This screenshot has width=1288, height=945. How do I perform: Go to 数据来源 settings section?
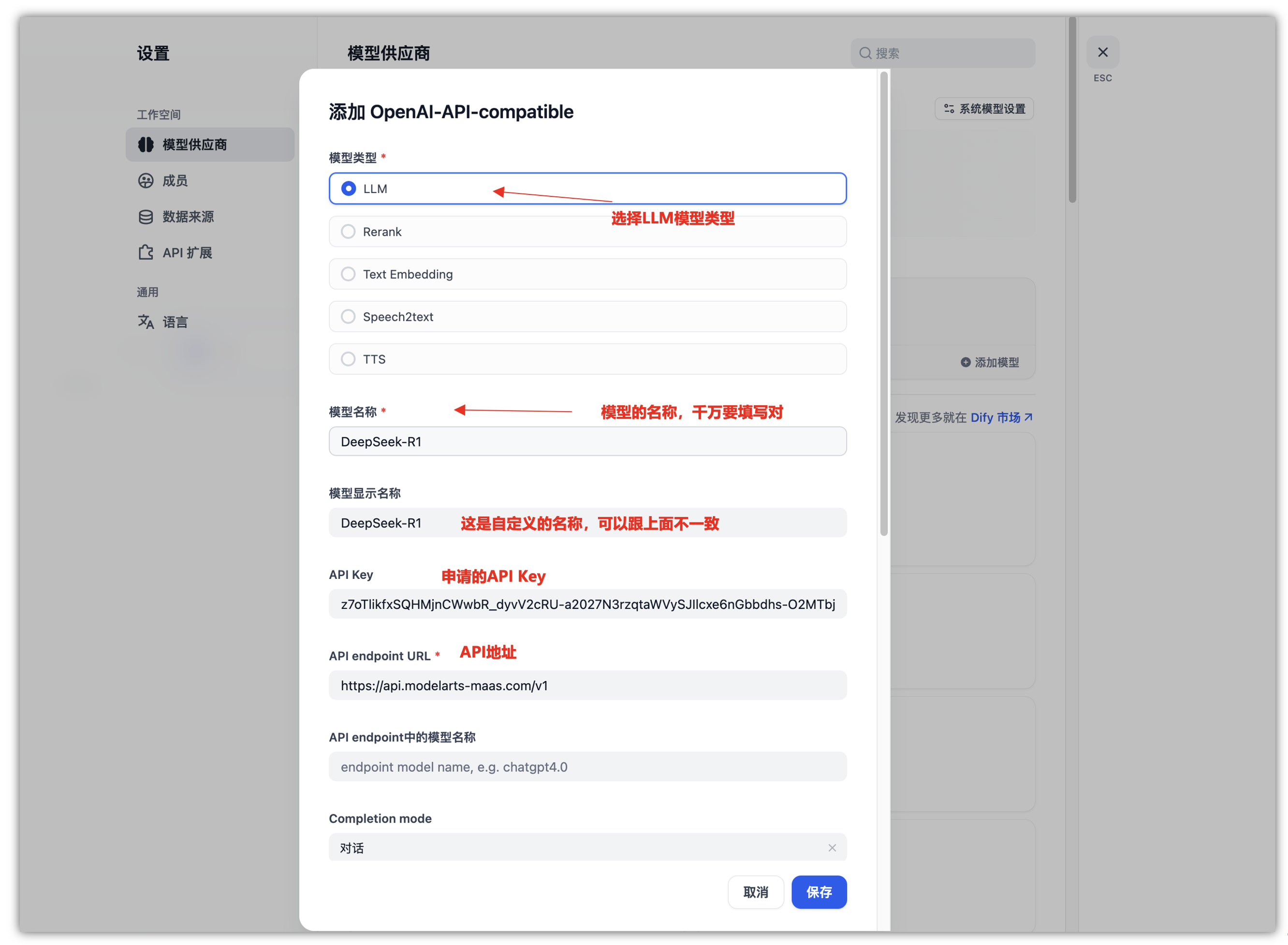click(x=188, y=217)
